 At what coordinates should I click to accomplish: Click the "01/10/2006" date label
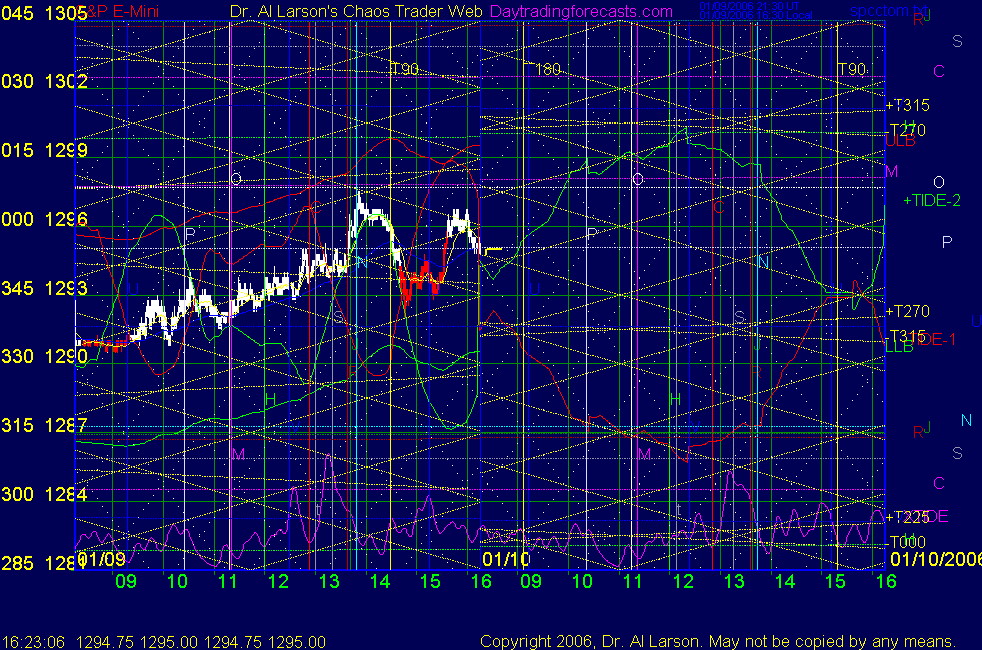(x=936, y=559)
